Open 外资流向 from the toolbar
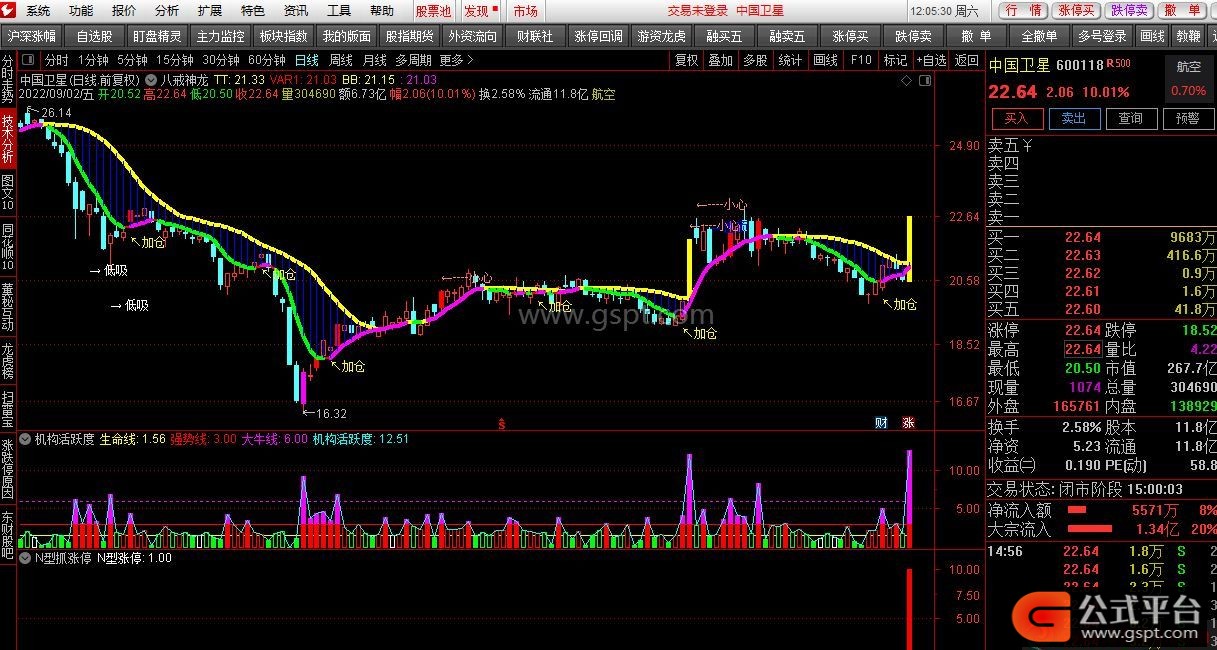1217x650 pixels. click(x=472, y=36)
